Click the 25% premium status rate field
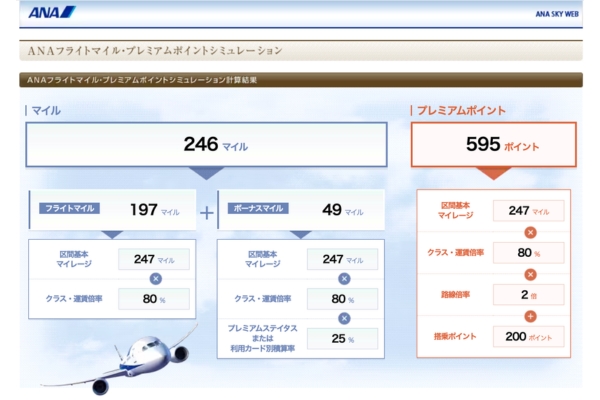 pyautogui.click(x=344, y=338)
